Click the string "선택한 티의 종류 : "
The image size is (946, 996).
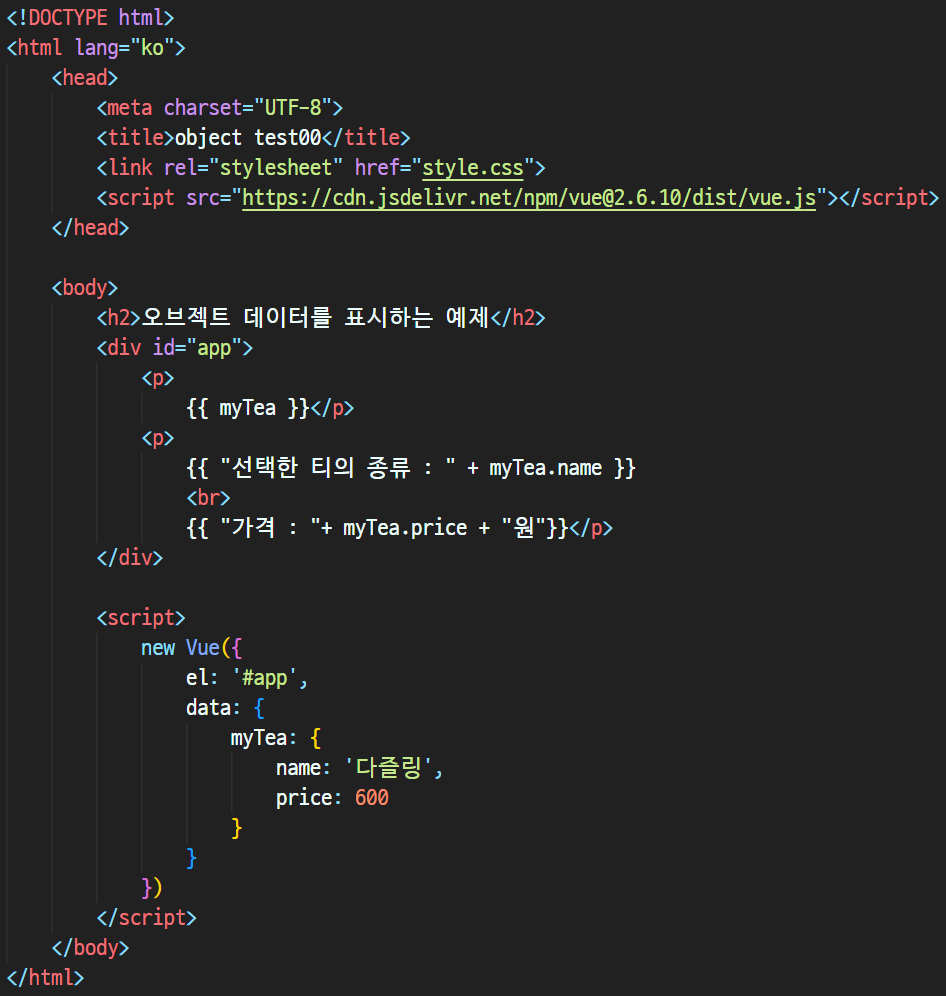click(337, 468)
